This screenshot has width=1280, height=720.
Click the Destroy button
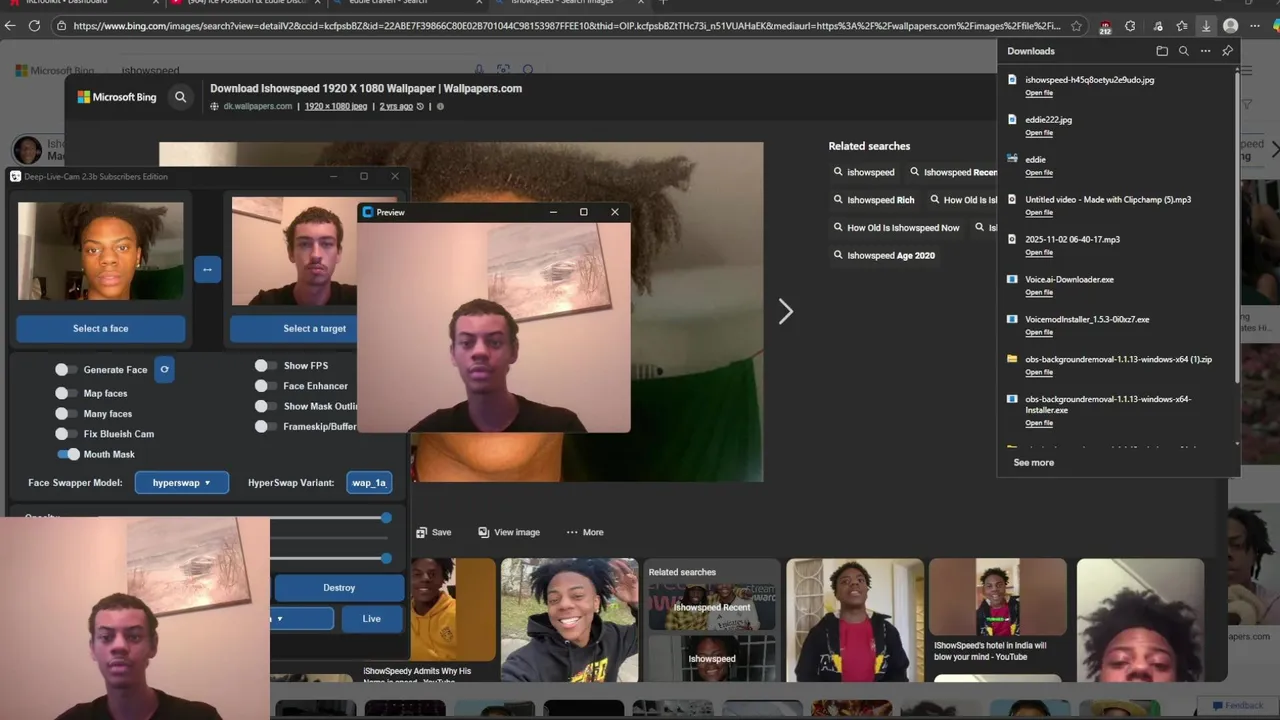(339, 588)
